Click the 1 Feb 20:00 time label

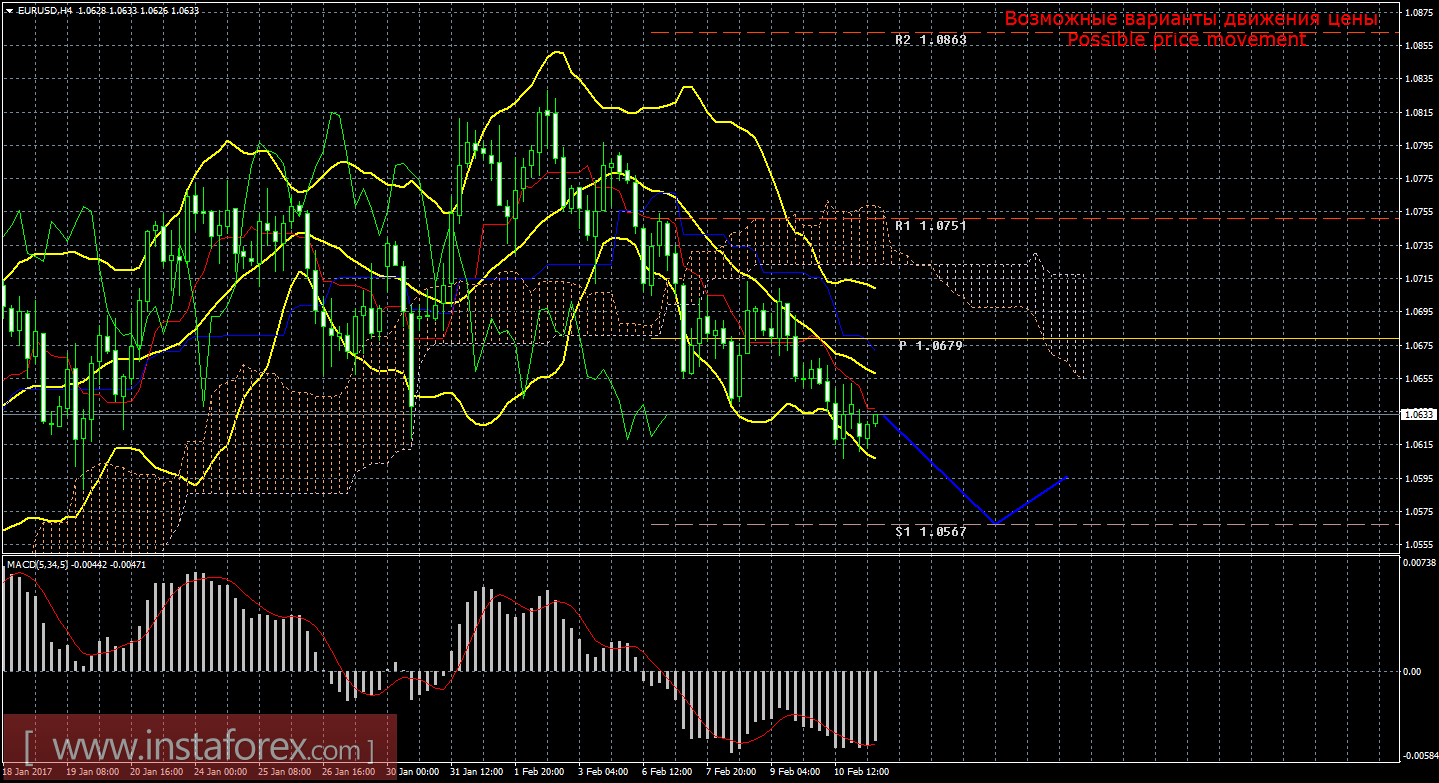coord(538,772)
